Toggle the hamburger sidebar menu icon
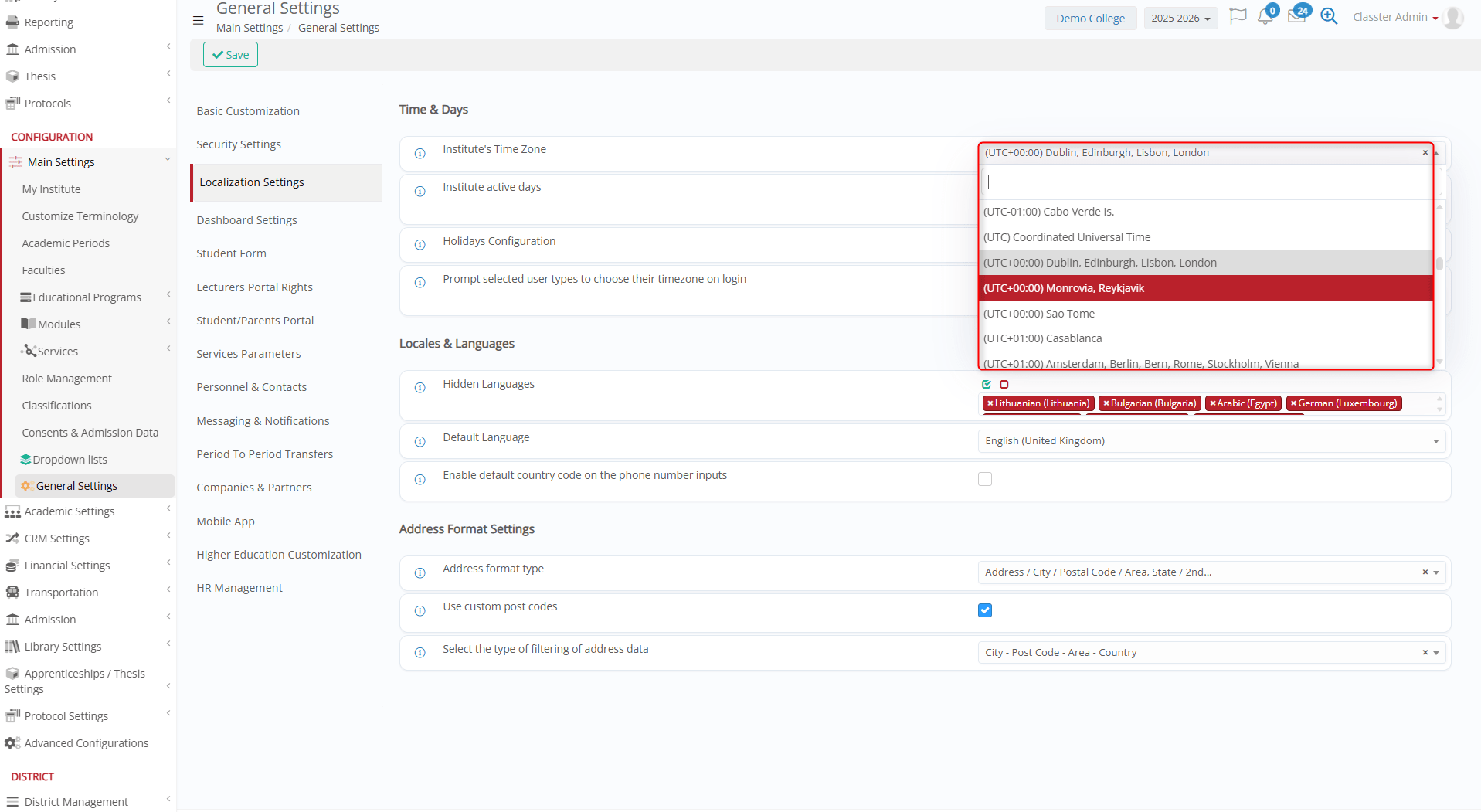The image size is (1481, 812). 199,21
